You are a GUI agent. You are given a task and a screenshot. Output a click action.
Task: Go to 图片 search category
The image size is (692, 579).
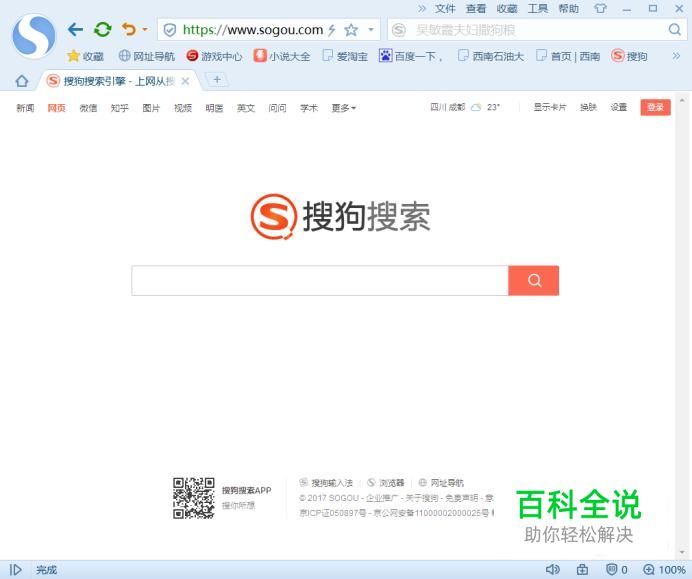151,108
